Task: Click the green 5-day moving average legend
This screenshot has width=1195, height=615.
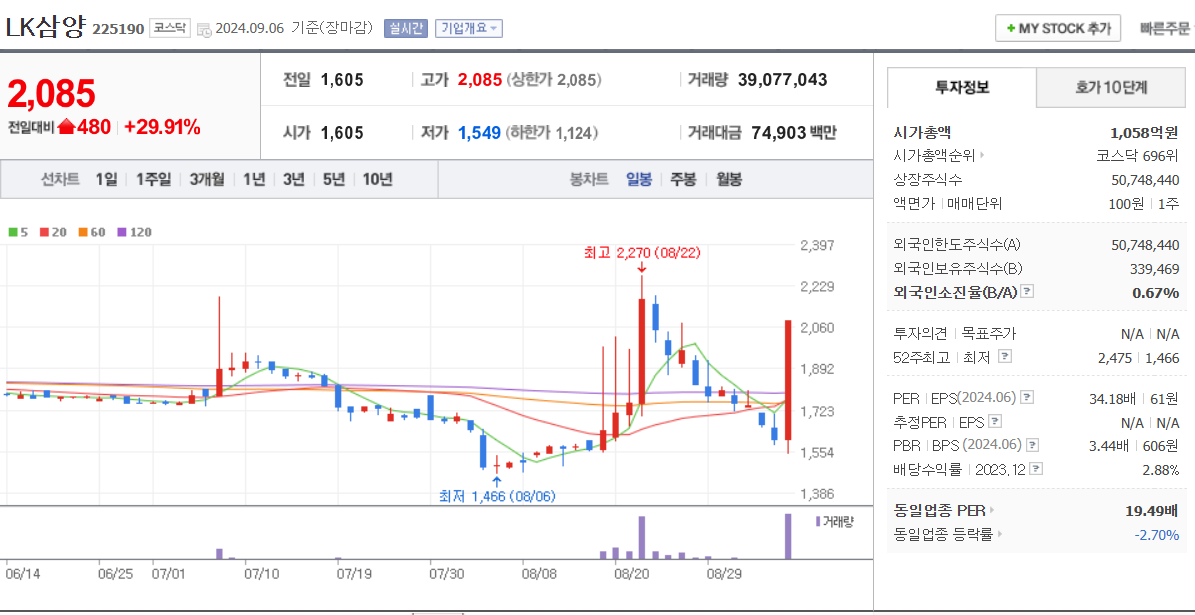Action: pyautogui.click(x=18, y=232)
